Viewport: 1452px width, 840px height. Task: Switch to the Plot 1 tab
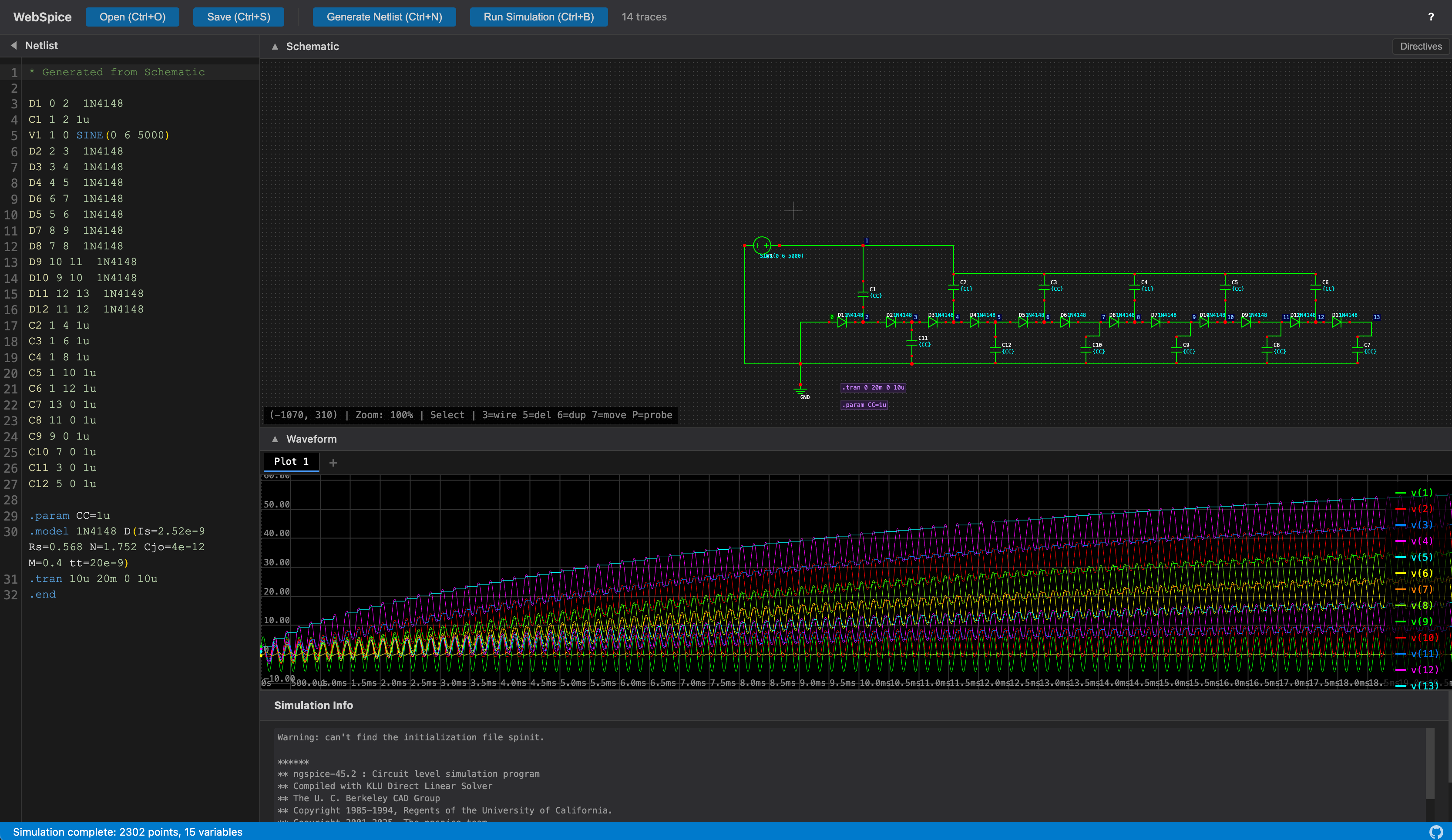291,461
